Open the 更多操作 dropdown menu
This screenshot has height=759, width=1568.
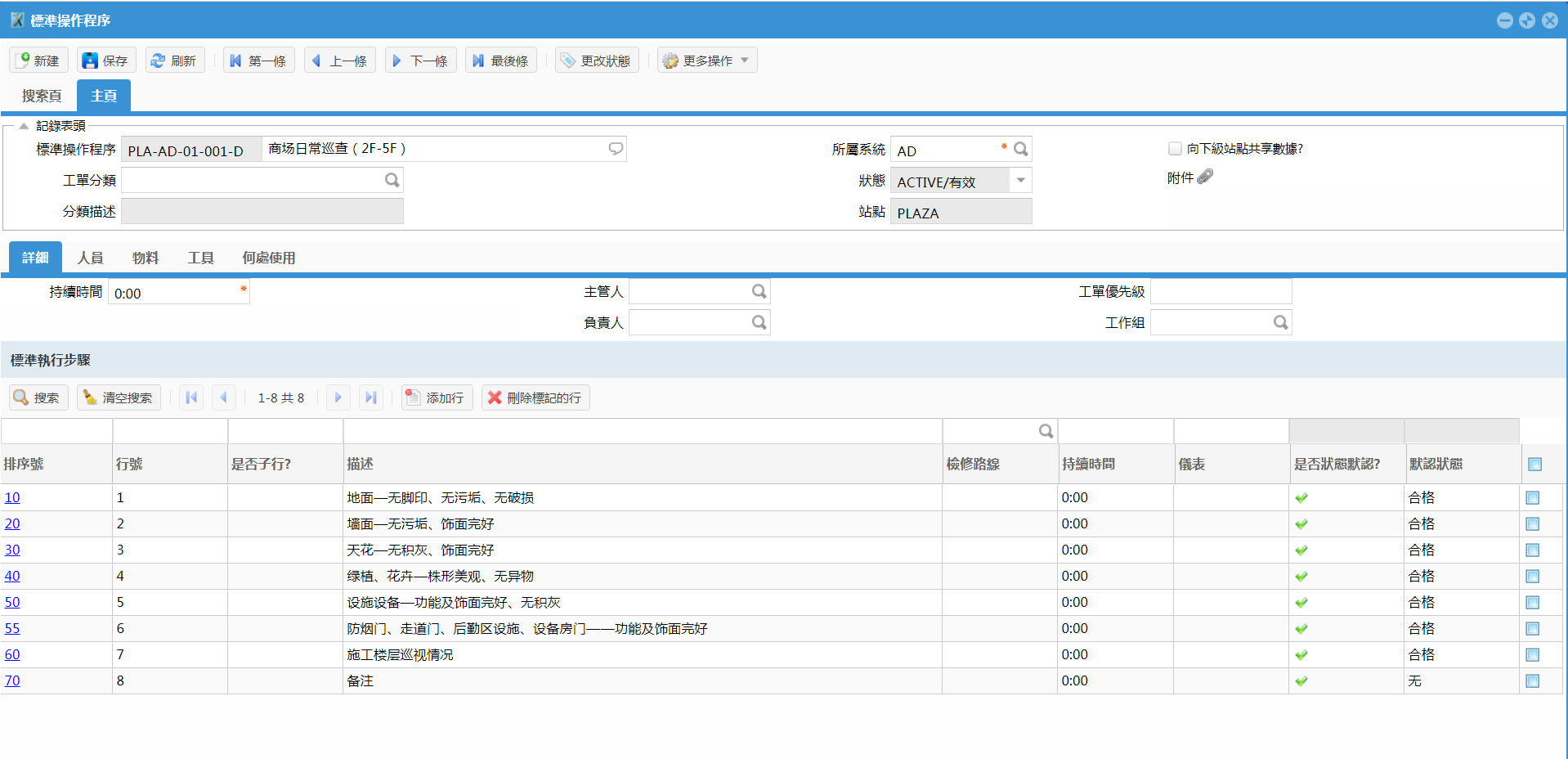click(706, 61)
